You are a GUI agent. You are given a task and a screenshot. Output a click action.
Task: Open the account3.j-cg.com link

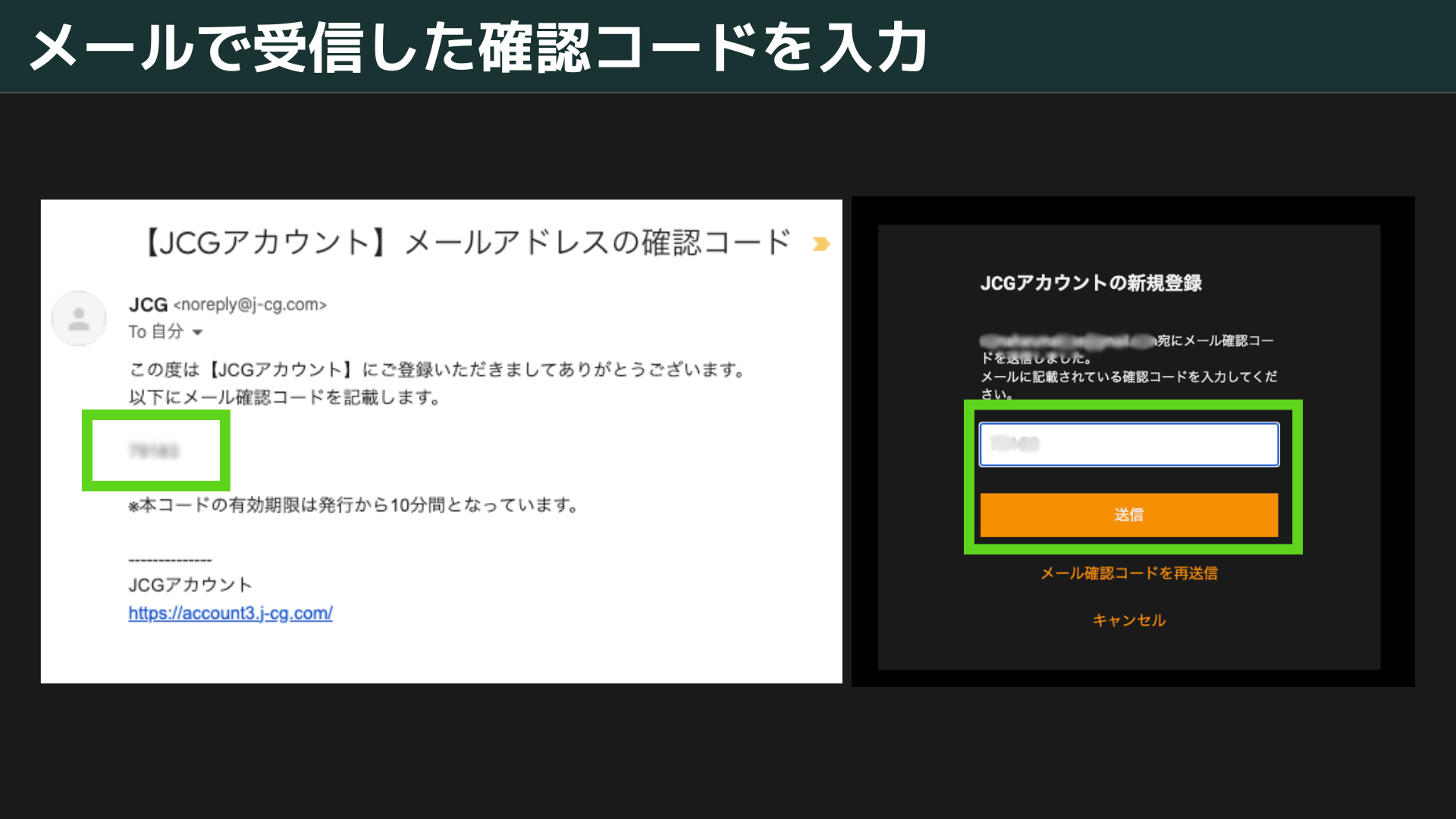(x=231, y=613)
